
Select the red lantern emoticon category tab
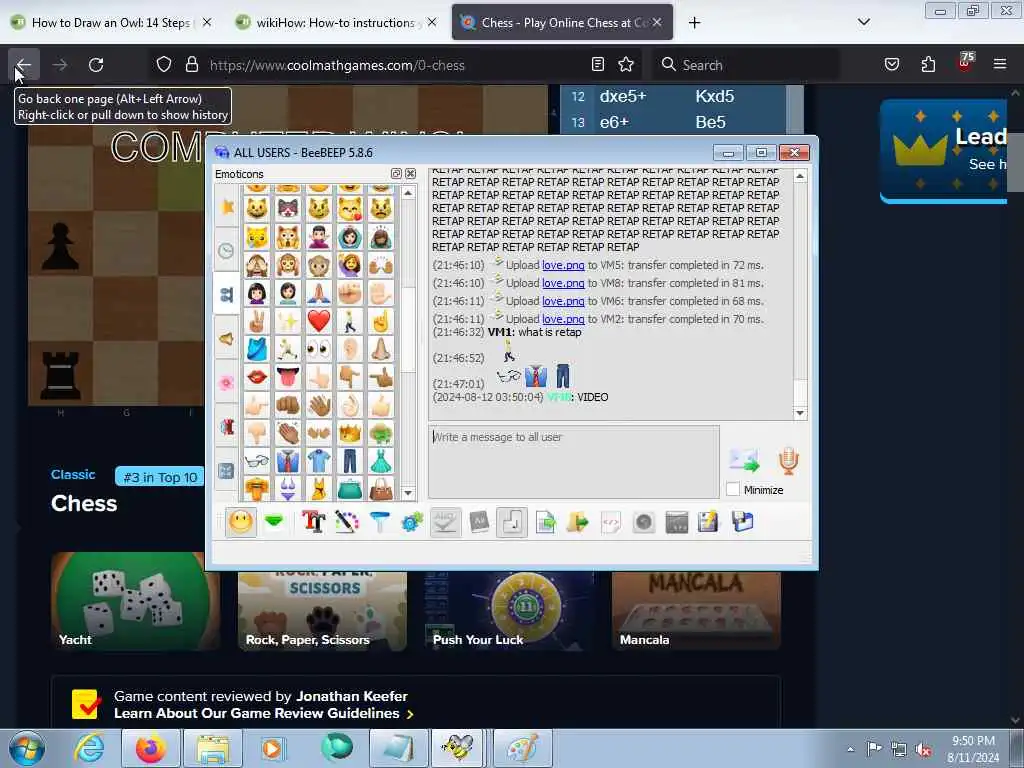227,426
